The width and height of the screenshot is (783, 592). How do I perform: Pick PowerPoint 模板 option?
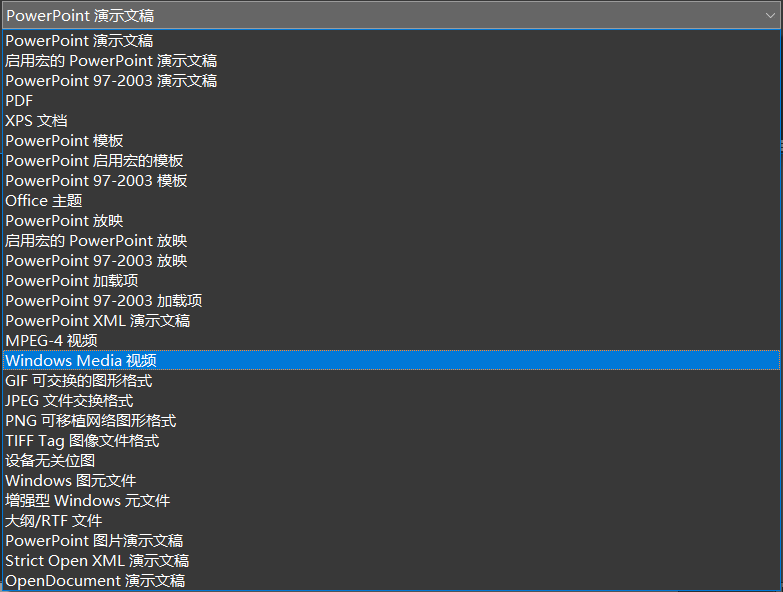pos(391,141)
